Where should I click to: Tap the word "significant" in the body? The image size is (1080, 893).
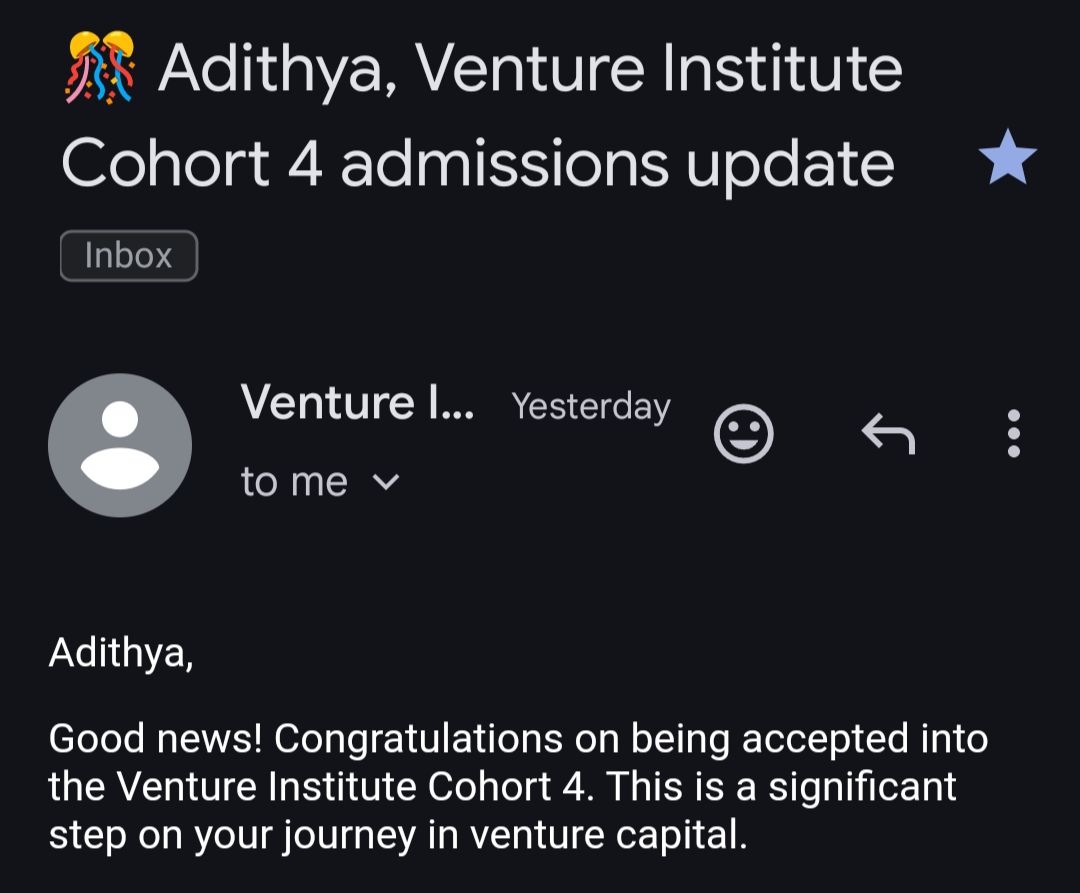862,786
